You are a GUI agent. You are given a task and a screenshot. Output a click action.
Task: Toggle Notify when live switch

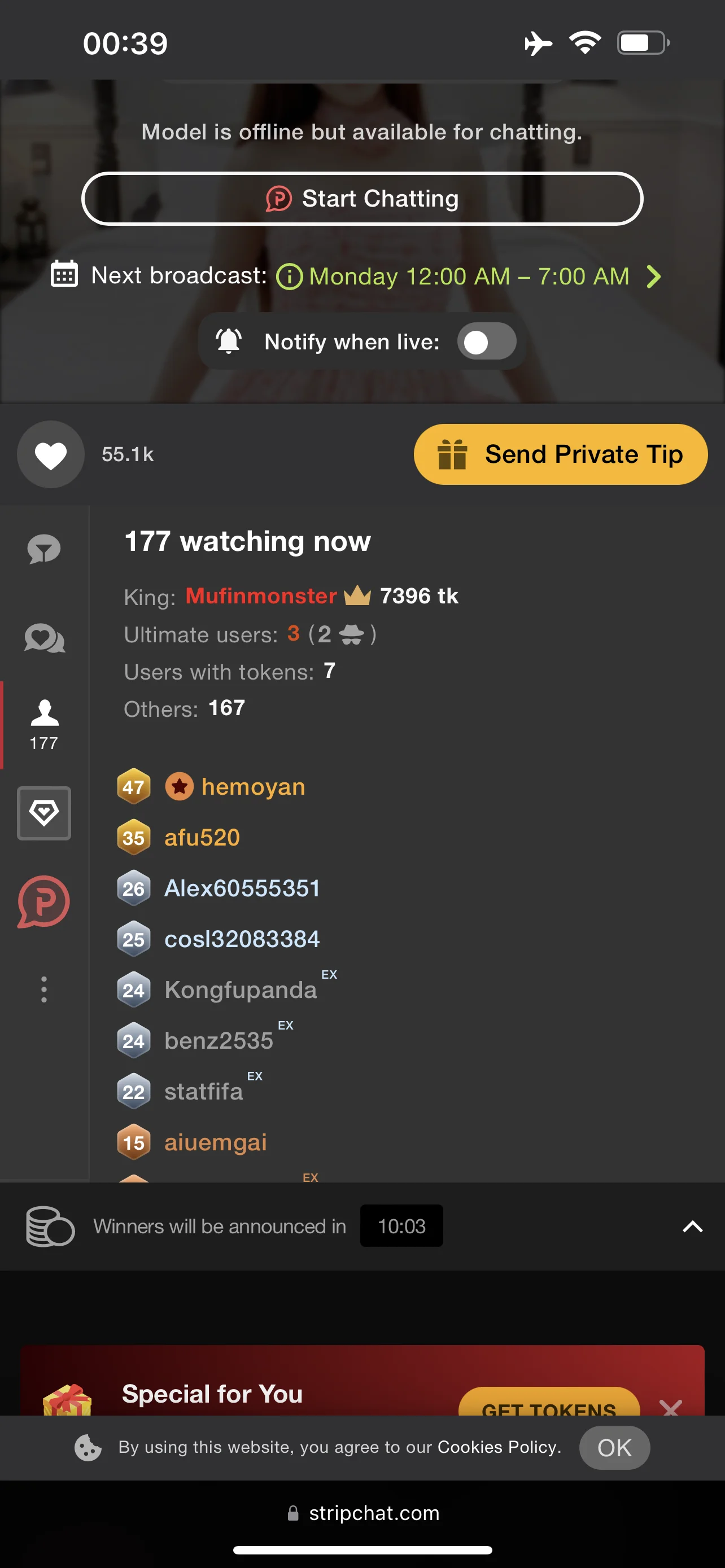(486, 342)
